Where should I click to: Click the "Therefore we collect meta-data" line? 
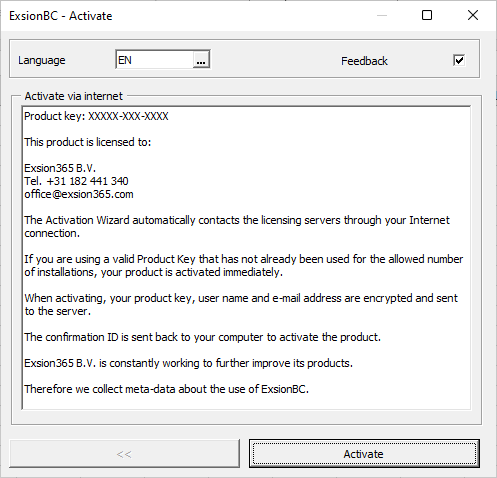[x=166, y=389]
